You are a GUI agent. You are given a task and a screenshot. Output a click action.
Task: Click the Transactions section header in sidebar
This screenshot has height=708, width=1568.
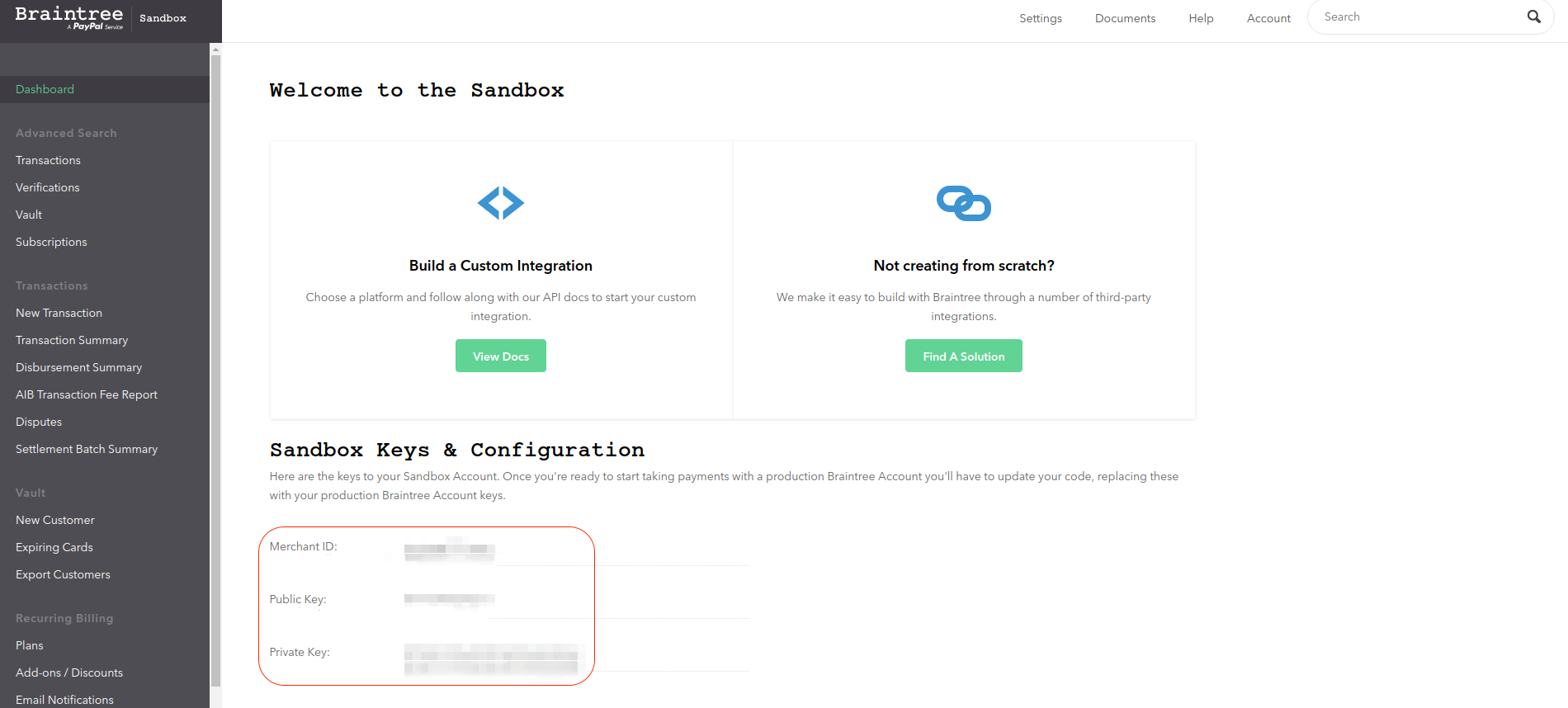(x=51, y=286)
